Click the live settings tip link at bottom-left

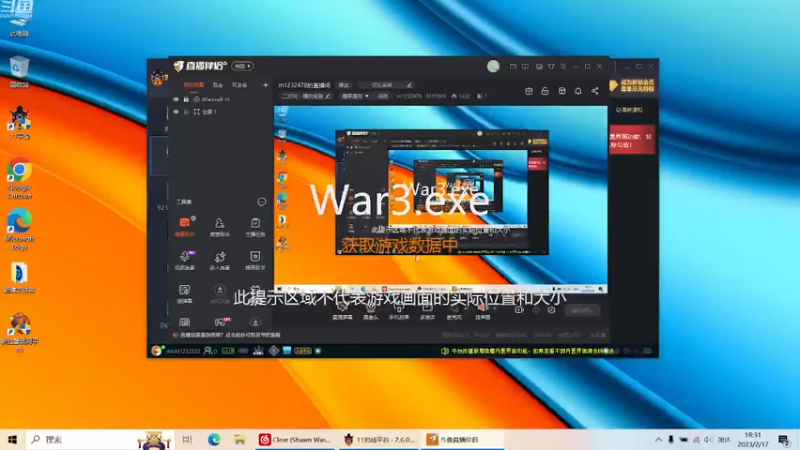coord(230,335)
